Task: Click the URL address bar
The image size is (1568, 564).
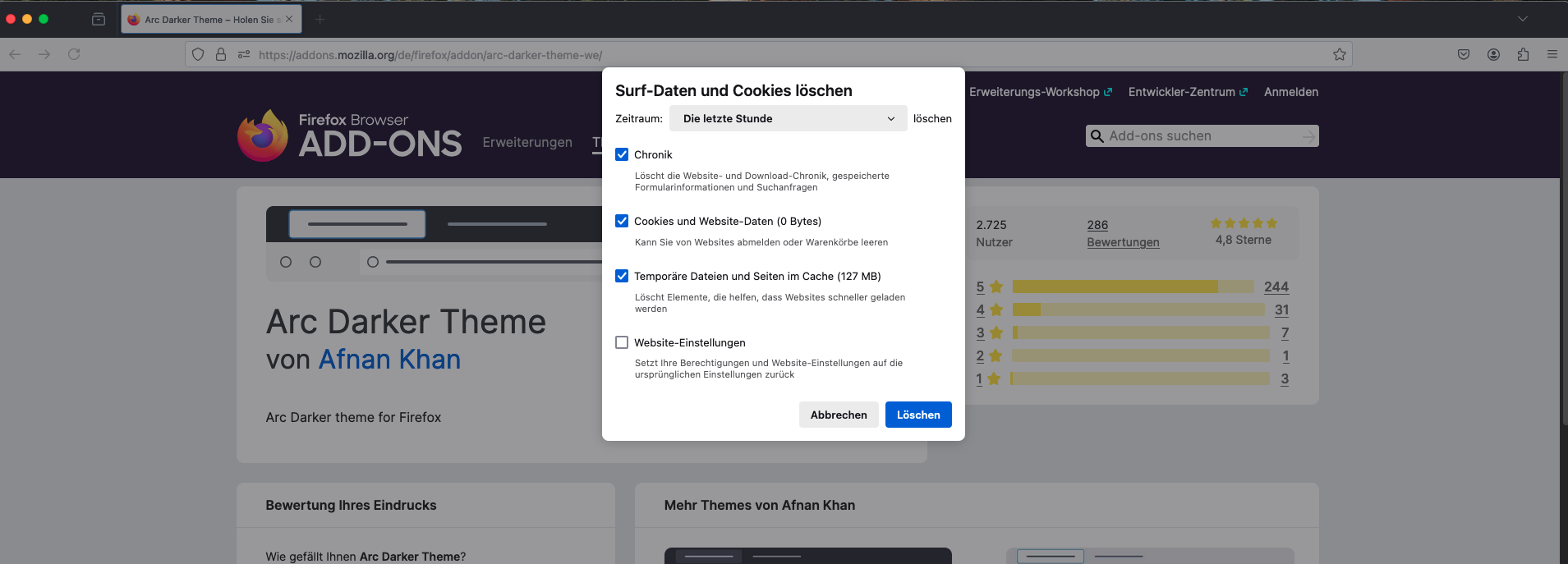Action: [x=768, y=54]
